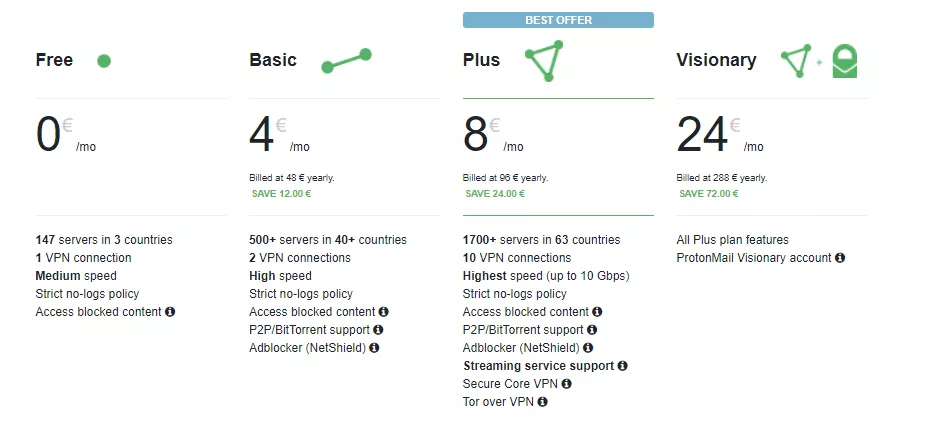Image resolution: width=933 pixels, height=421 pixels.
Task: Select the Free plan heading
Action: 54,60
